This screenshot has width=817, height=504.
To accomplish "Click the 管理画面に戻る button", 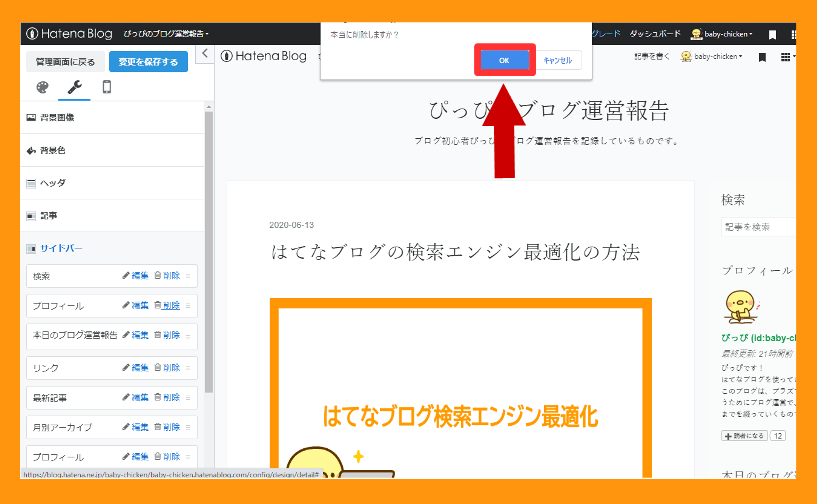I will tap(65, 62).
